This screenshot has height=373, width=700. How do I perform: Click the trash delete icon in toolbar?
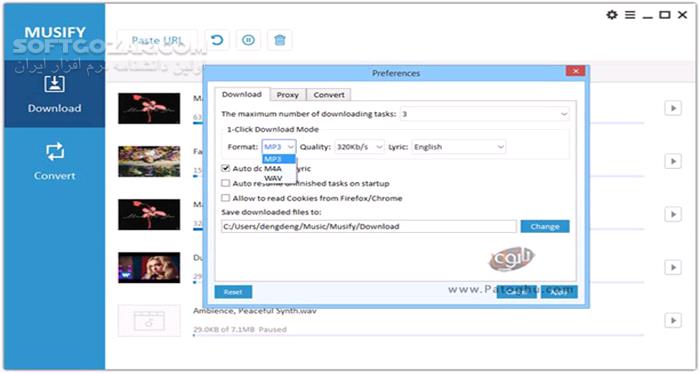pyautogui.click(x=279, y=41)
